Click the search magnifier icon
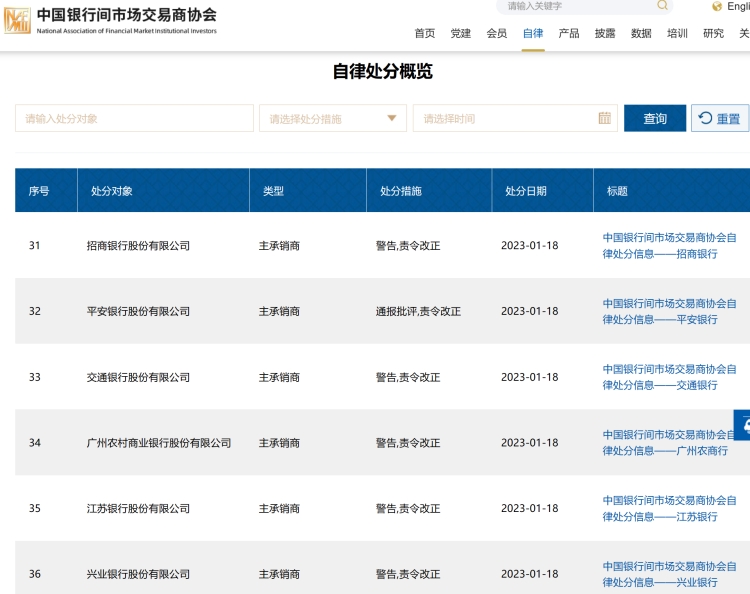Viewport: 750px width, 594px height. click(x=662, y=6)
